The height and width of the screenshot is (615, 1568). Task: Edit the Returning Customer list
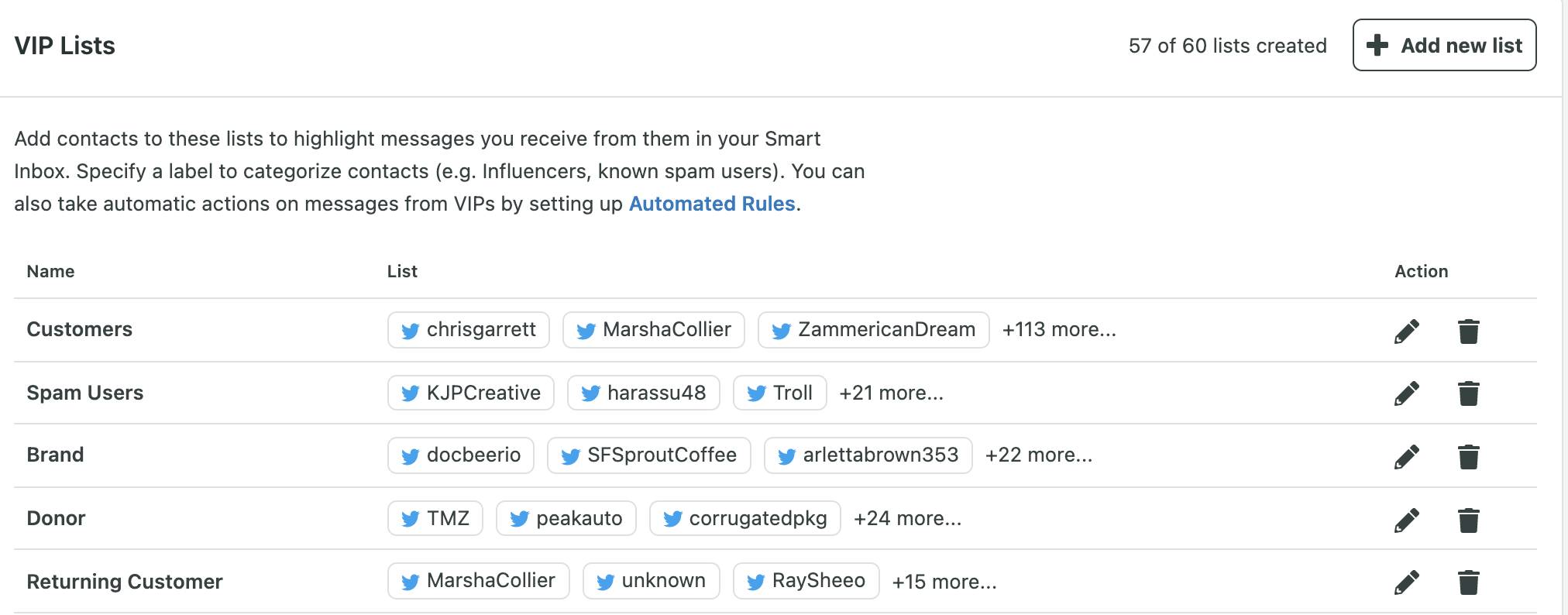click(x=1407, y=582)
